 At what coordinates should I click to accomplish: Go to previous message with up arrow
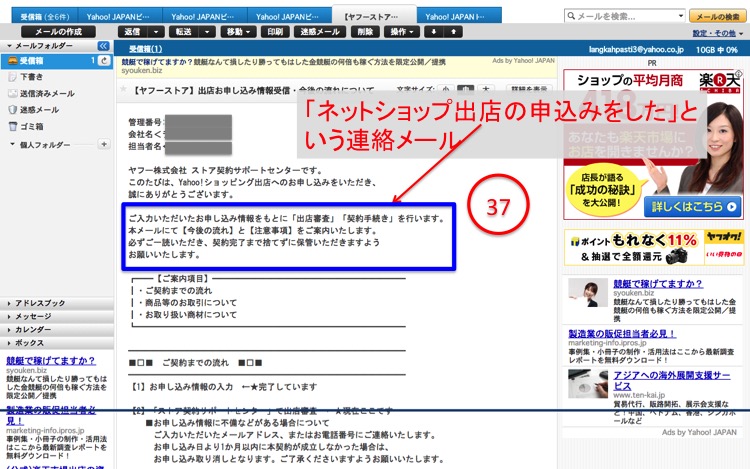click(x=453, y=32)
